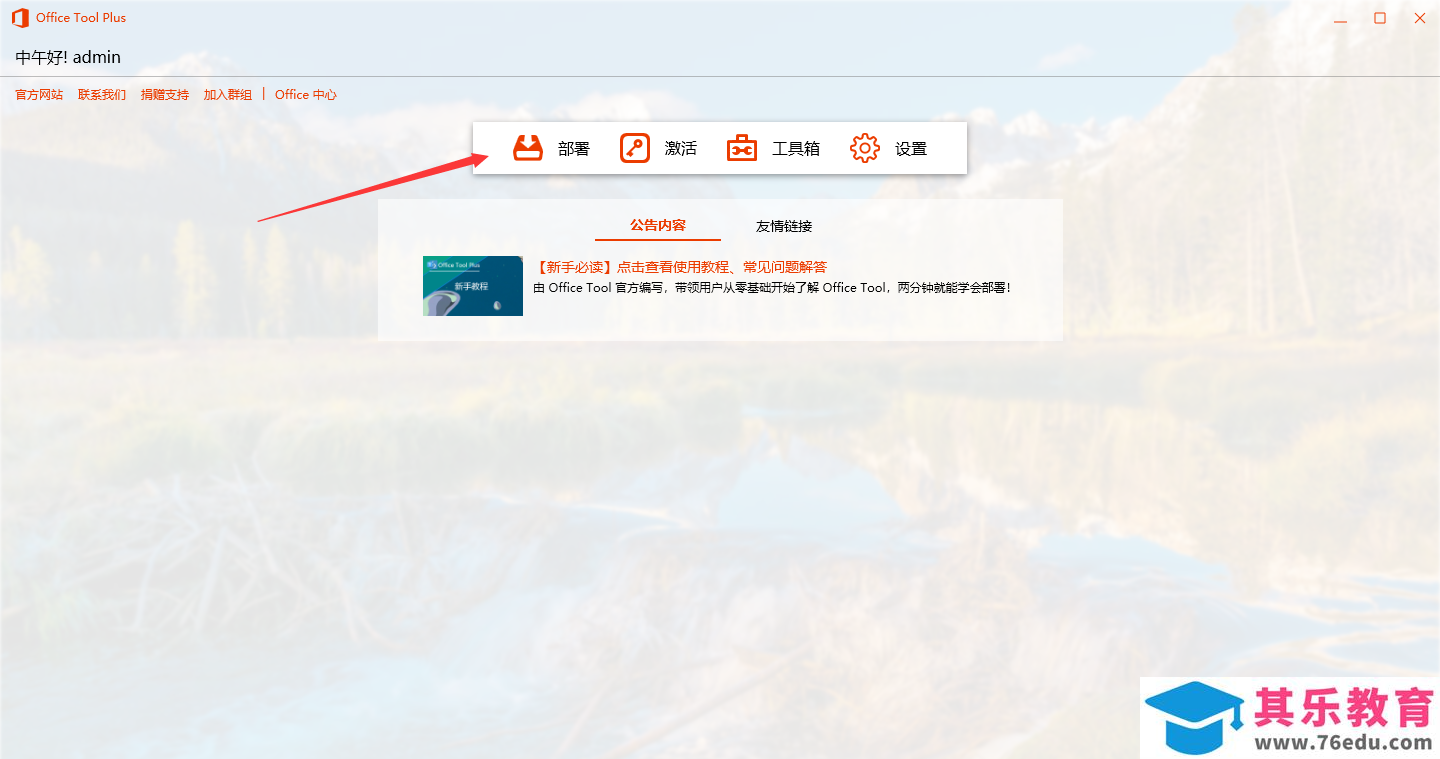Click the 部署 deploy tray icon
The width and height of the screenshot is (1440, 759).
(528, 148)
